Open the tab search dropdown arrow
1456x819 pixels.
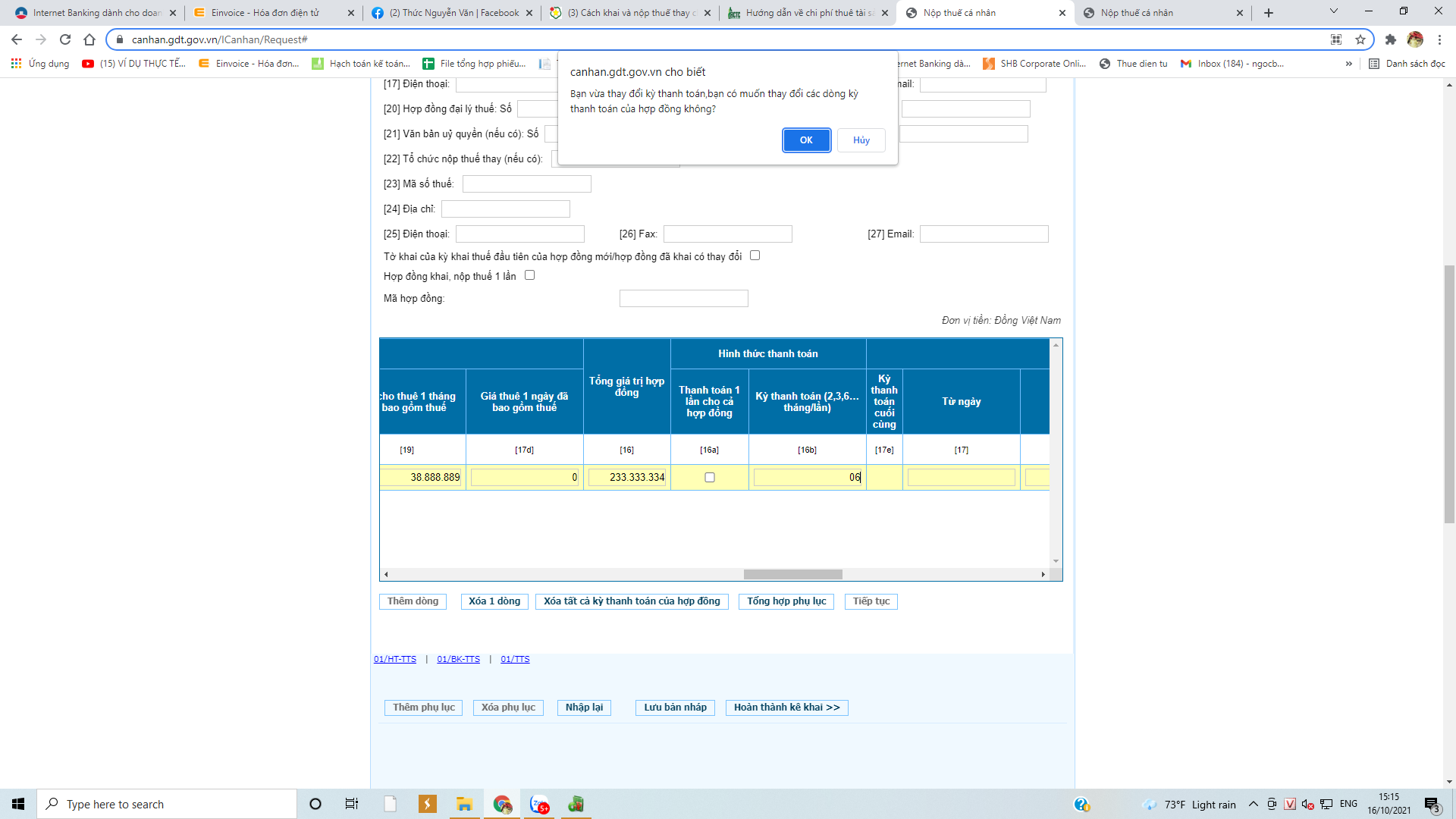point(1333,11)
